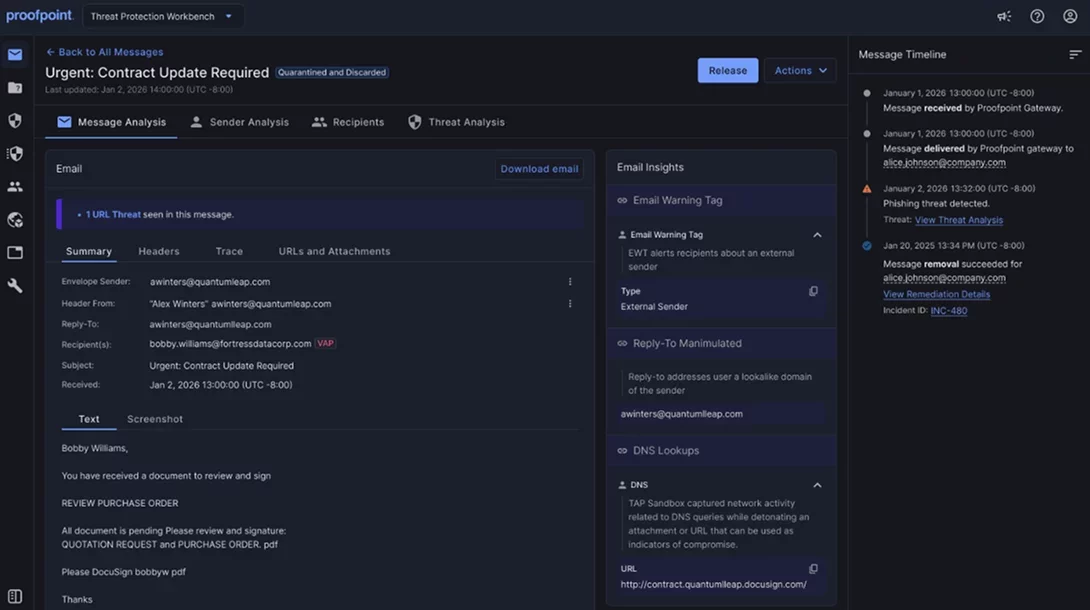Switch to Message Analysis tab
Screen dimensions: 1090x610
click(111, 122)
